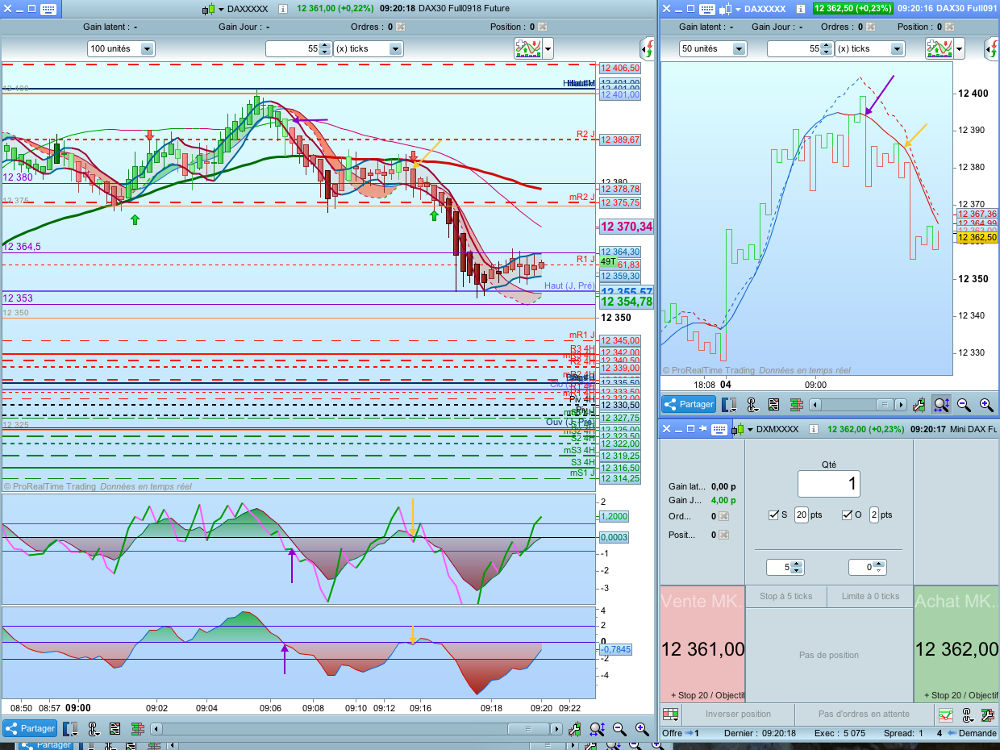1000x750 pixels.
Task: Open link group icon in right chart toolbar
Action: [x=752, y=404]
